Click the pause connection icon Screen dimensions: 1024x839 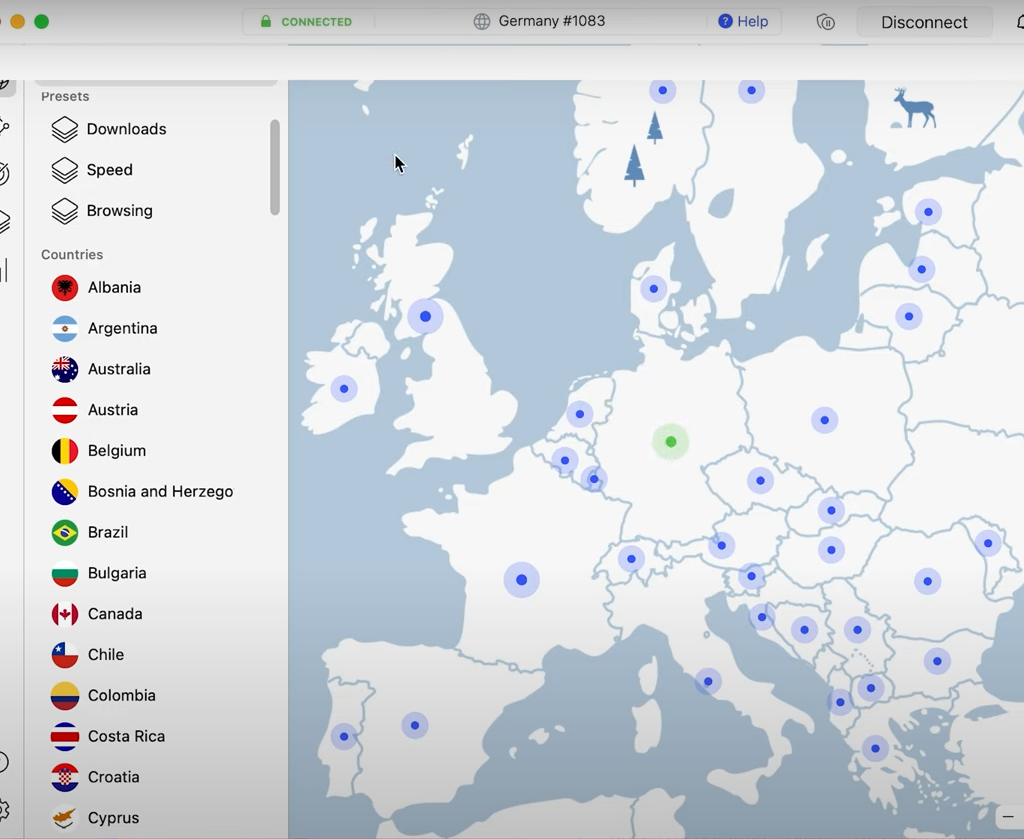click(x=825, y=22)
